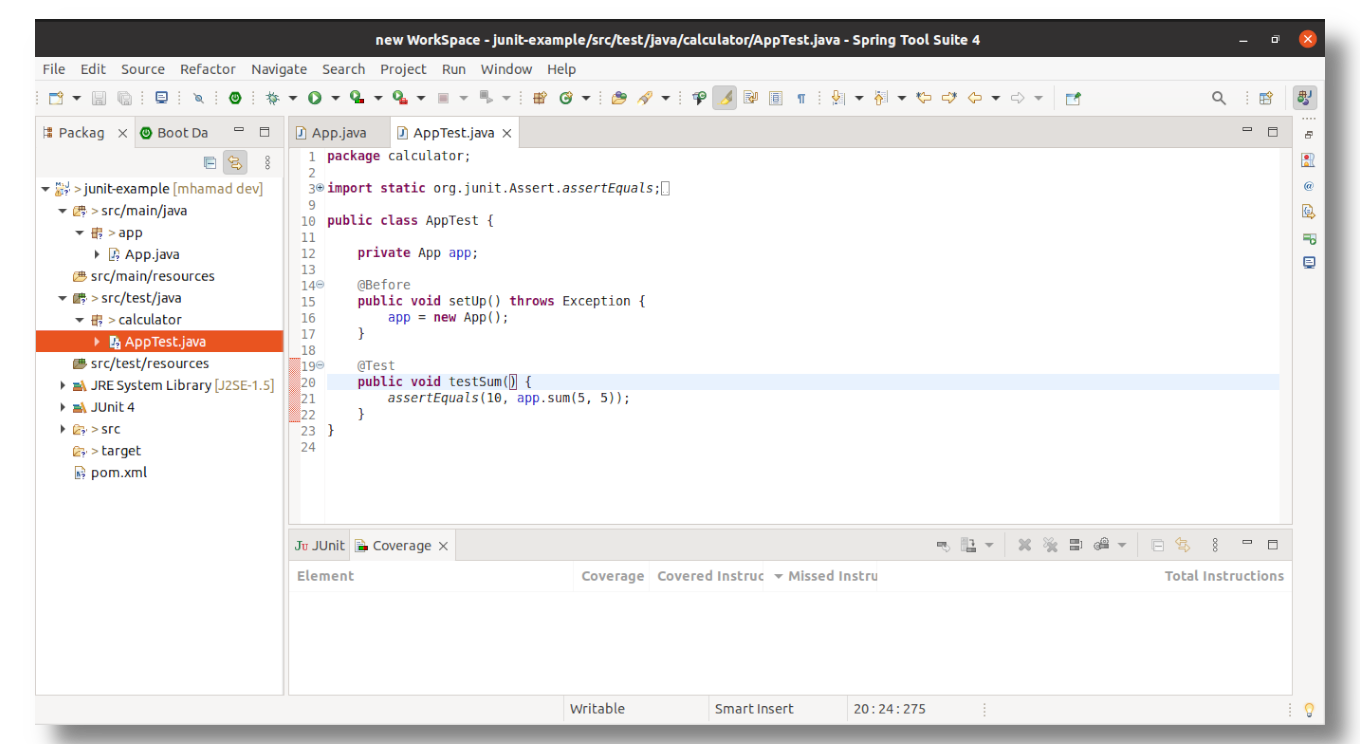1360x744 pixels.
Task: Sort by Total Instructions column header
Action: 1224,576
